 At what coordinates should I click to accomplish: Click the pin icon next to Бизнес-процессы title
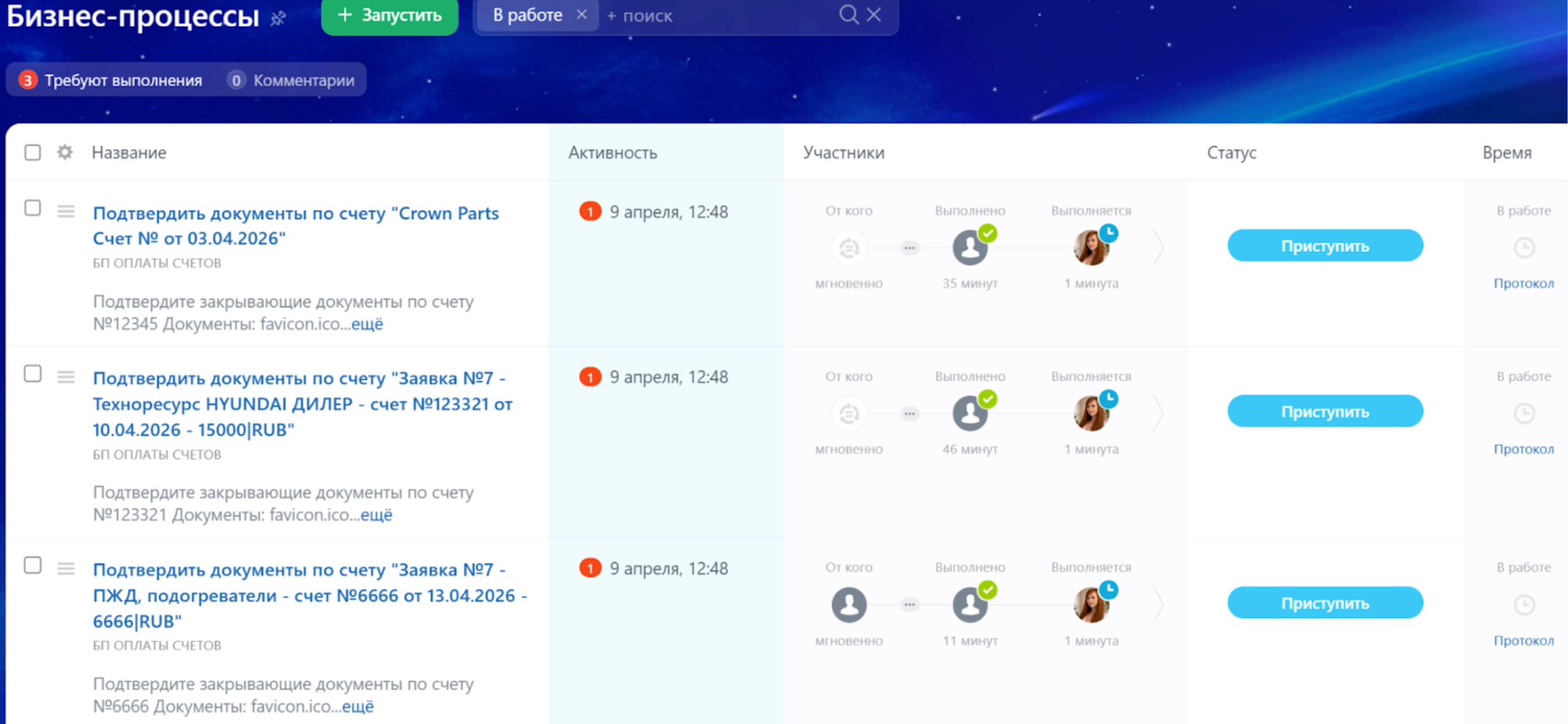[x=278, y=18]
